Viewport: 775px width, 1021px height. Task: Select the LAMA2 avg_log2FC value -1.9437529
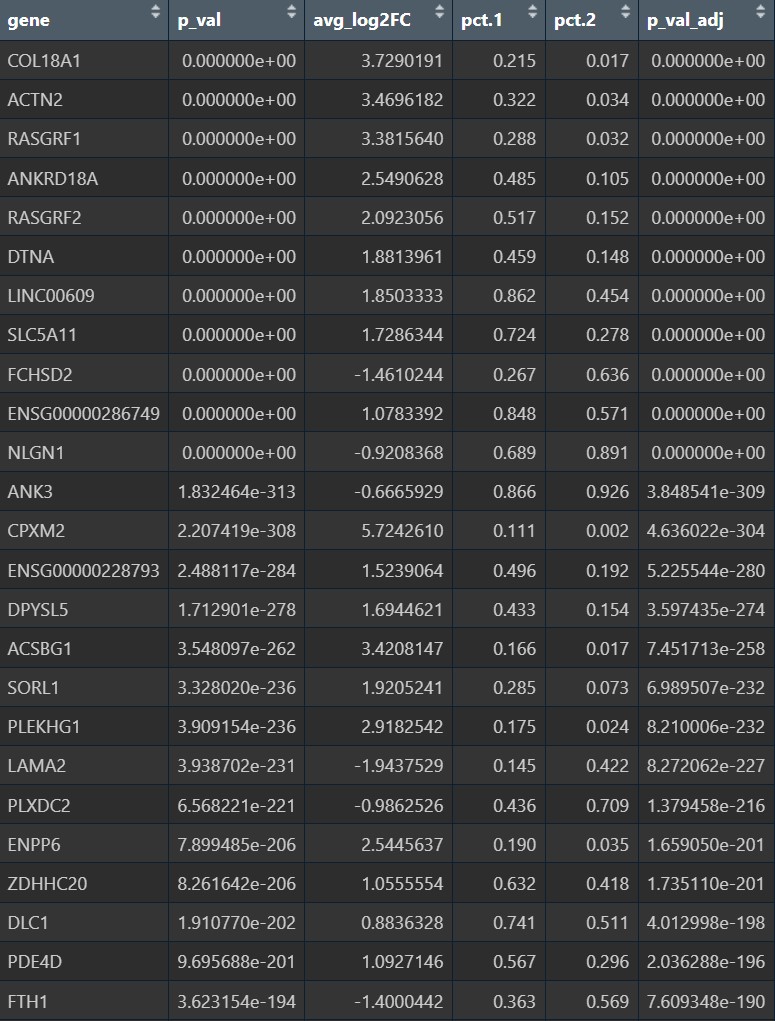397,766
